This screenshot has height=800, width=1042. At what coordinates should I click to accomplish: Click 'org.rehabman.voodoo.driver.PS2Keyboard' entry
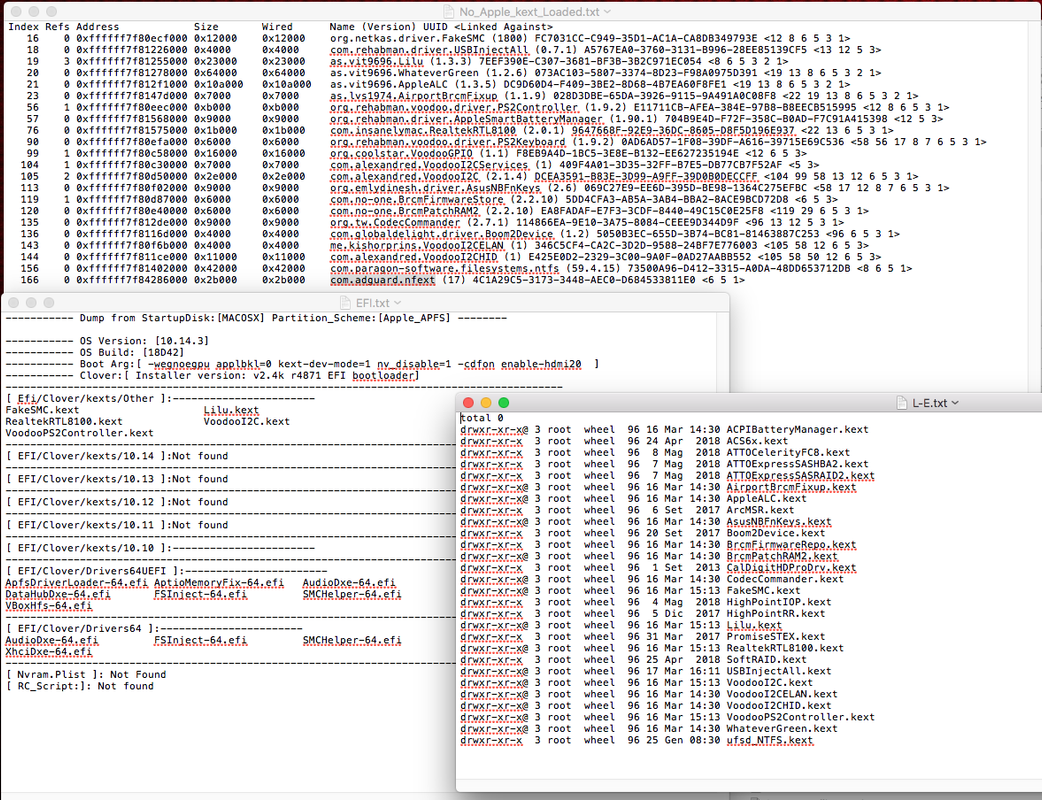point(447,142)
